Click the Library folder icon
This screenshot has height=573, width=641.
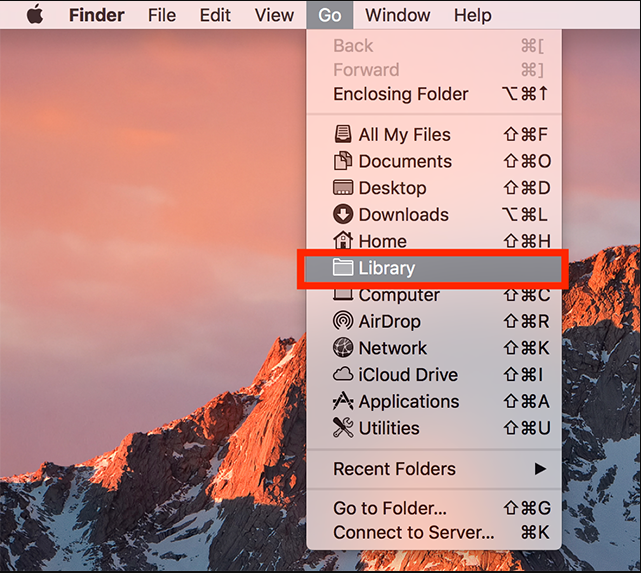[343, 268]
